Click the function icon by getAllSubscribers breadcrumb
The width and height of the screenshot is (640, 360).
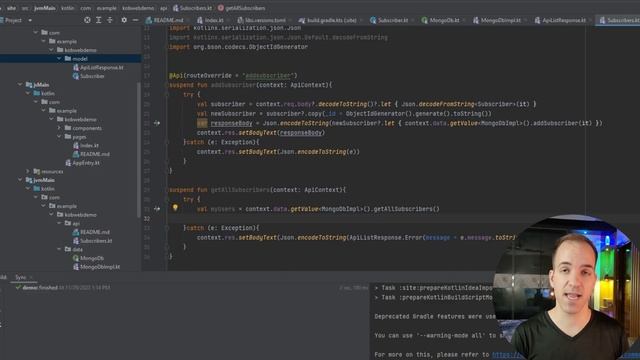(221, 8)
